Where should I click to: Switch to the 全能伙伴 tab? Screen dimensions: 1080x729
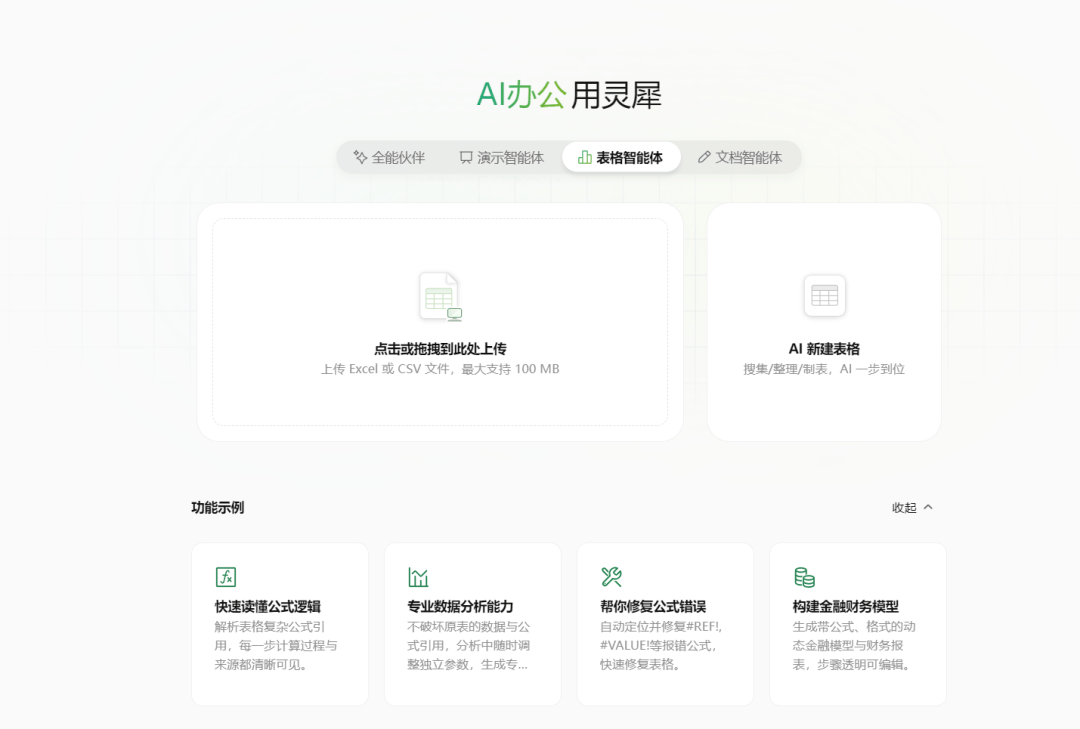pos(398,158)
